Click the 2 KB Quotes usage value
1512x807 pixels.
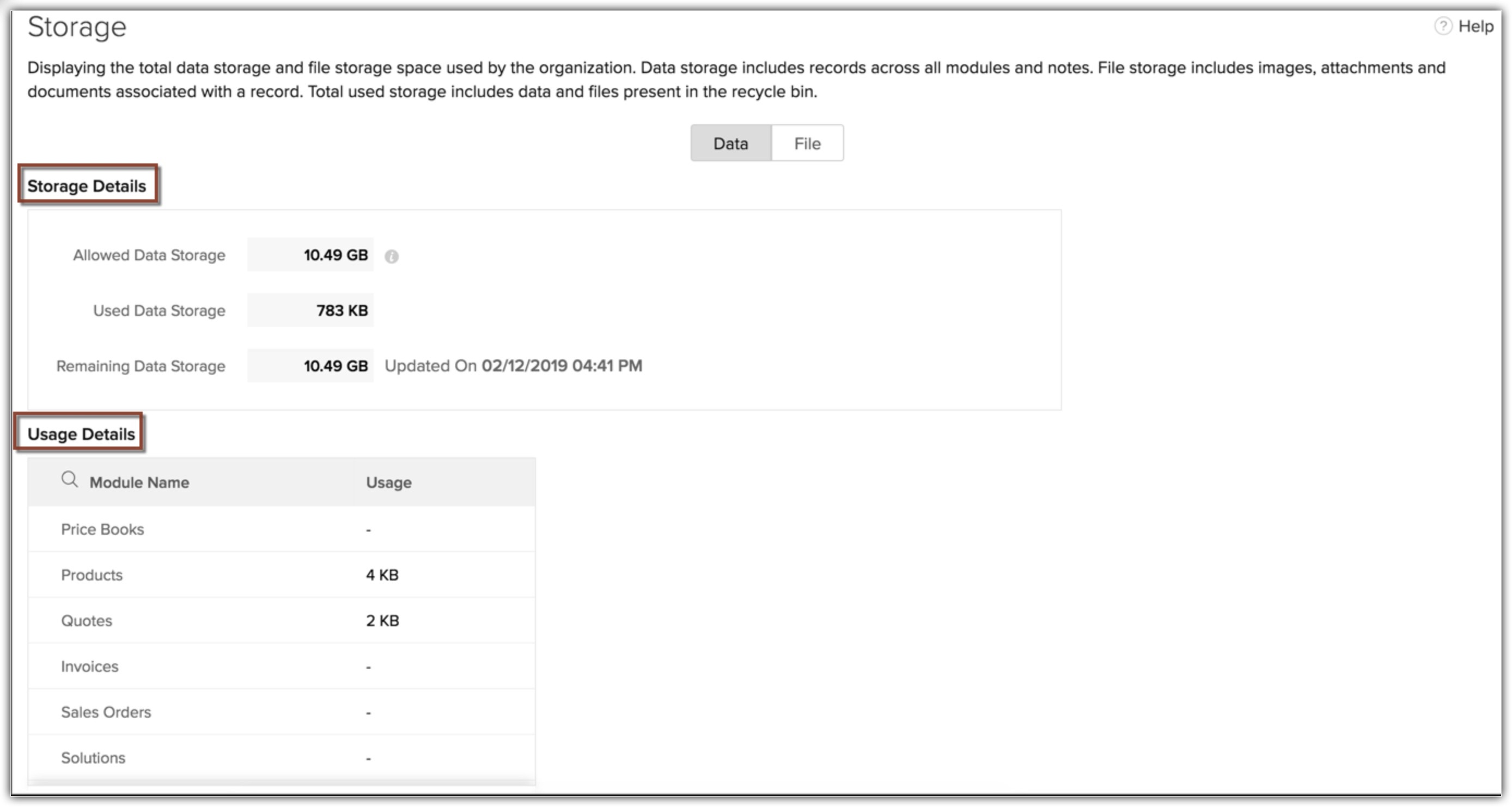click(382, 621)
